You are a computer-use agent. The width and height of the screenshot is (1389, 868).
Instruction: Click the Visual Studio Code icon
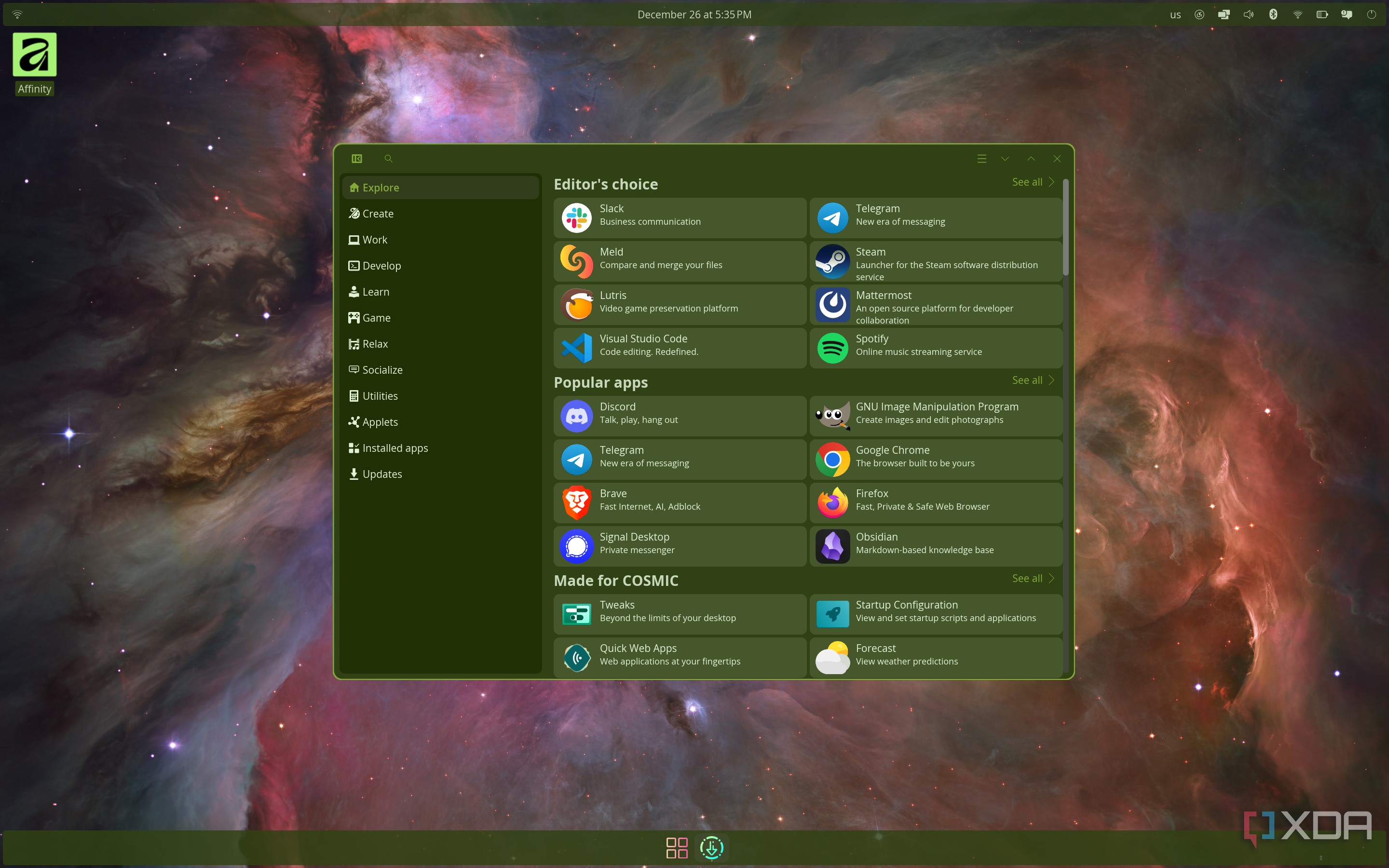[x=576, y=348]
